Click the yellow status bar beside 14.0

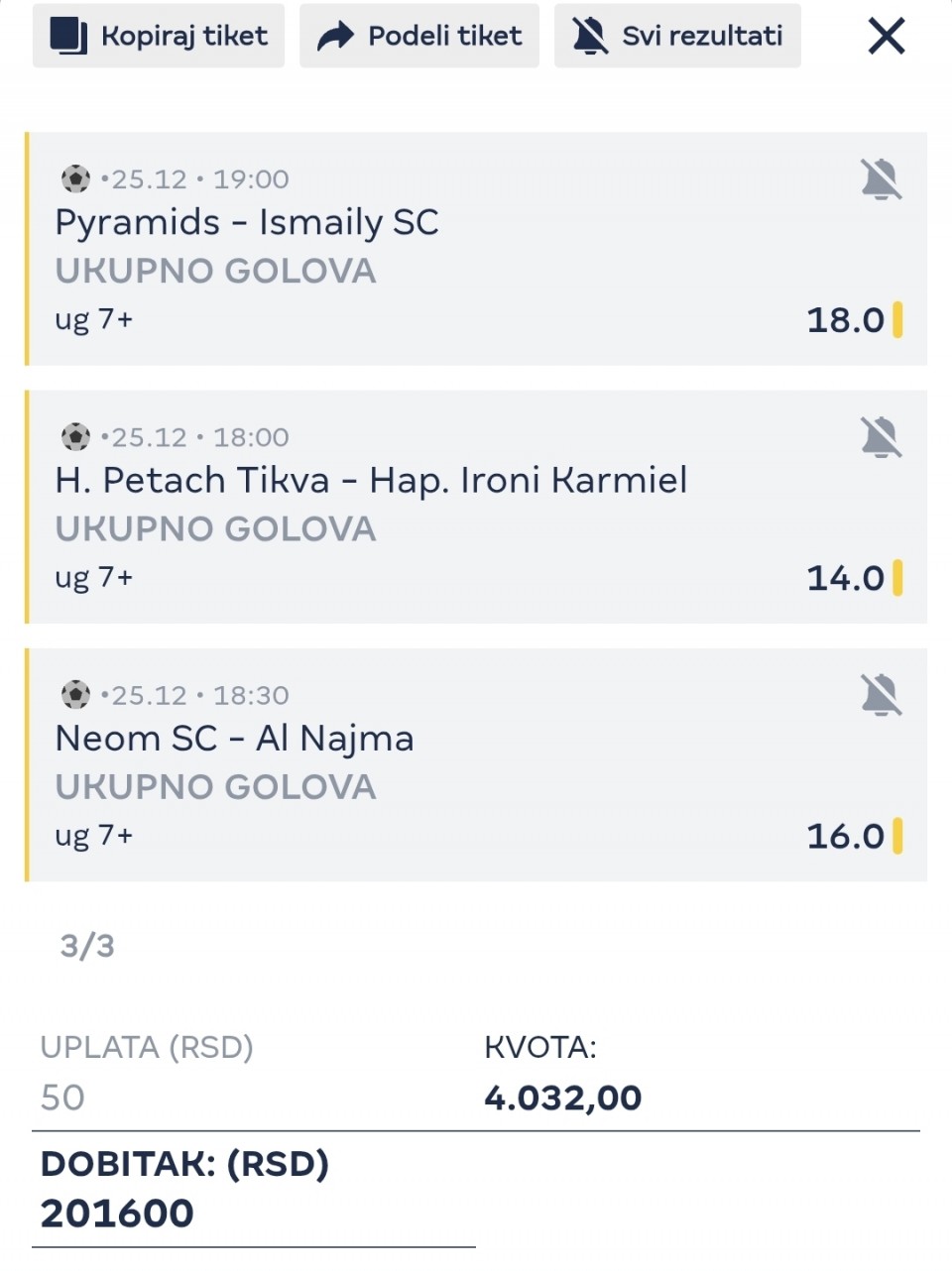897,578
